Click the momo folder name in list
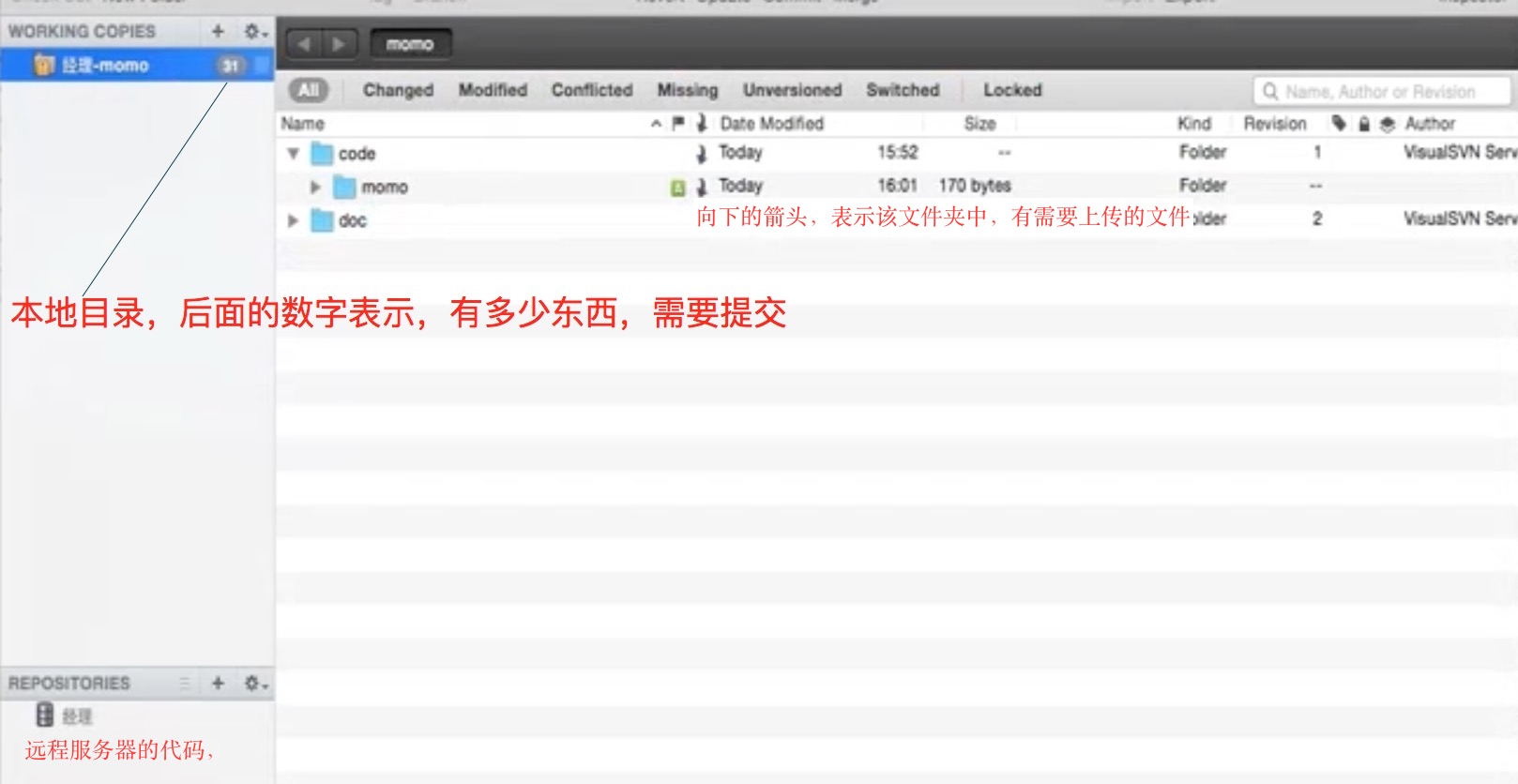Screen dimensions: 1518x784 click(x=385, y=188)
